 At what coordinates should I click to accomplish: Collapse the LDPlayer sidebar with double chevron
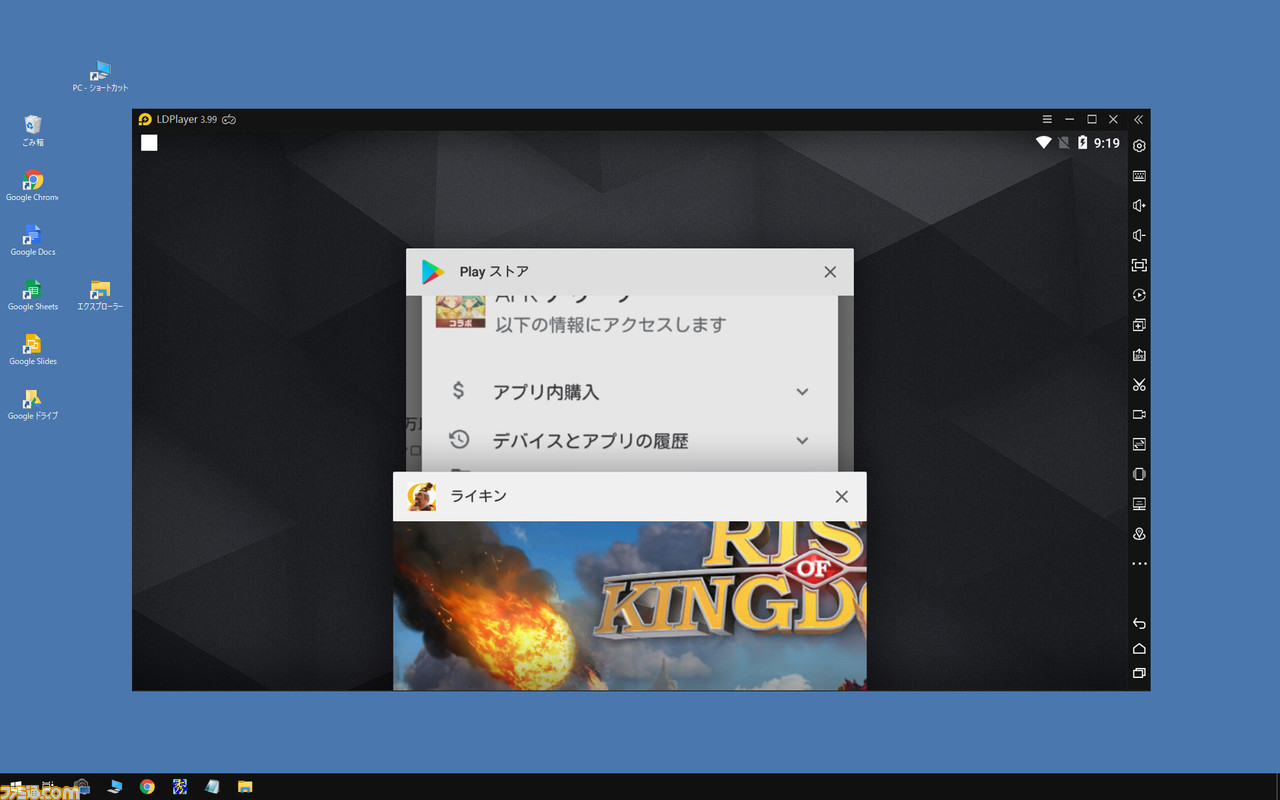1139,119
